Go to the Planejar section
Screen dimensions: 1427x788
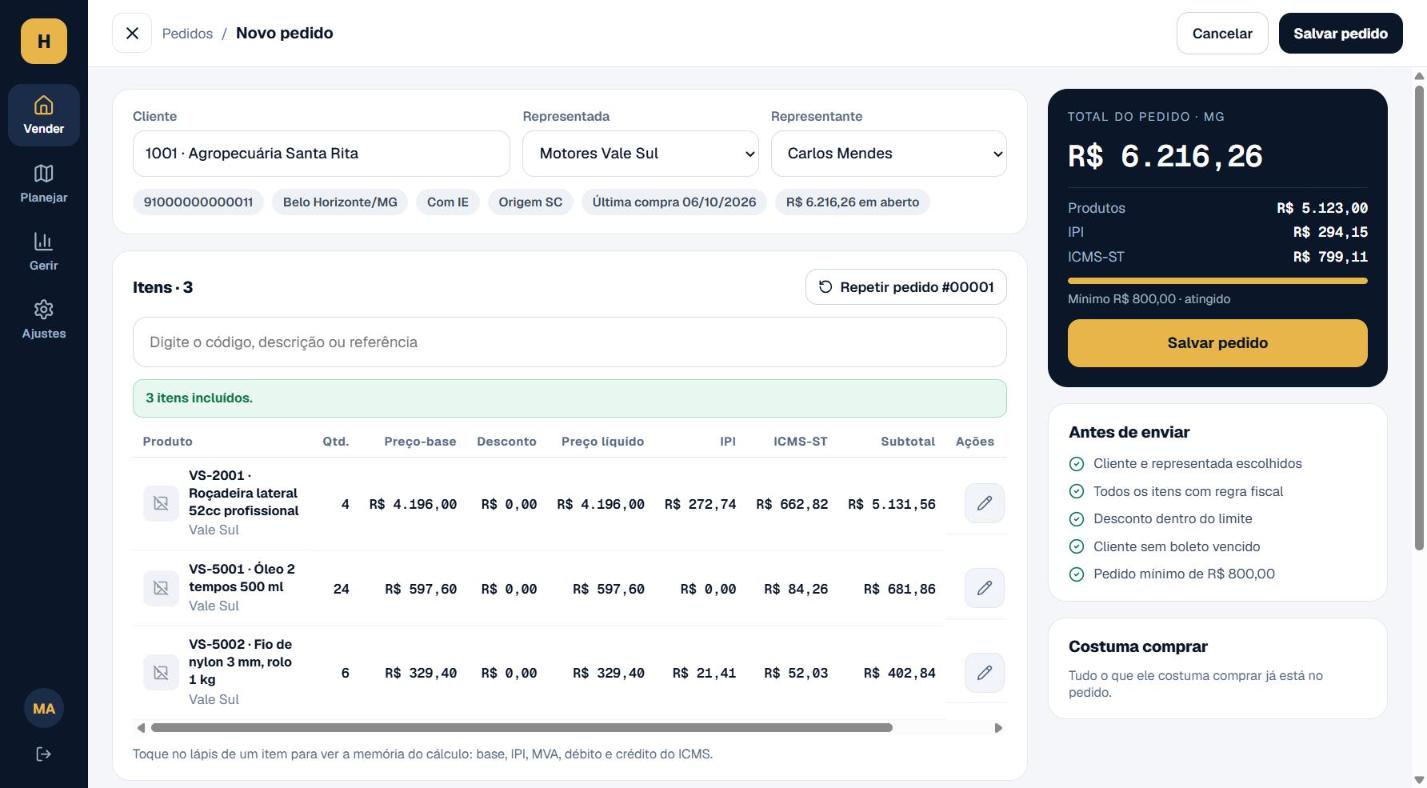[44, 183]
